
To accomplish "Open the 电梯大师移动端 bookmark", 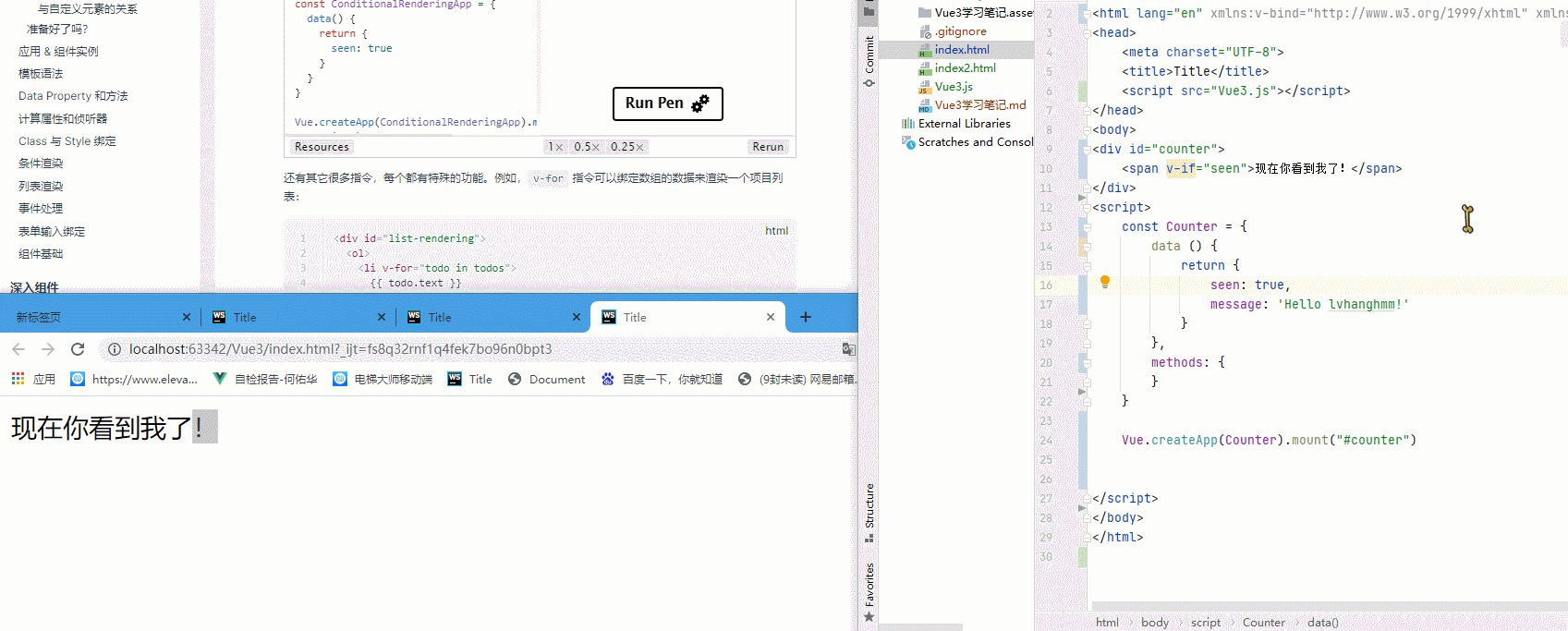I will pyautogui.click(x=383, y=379).
